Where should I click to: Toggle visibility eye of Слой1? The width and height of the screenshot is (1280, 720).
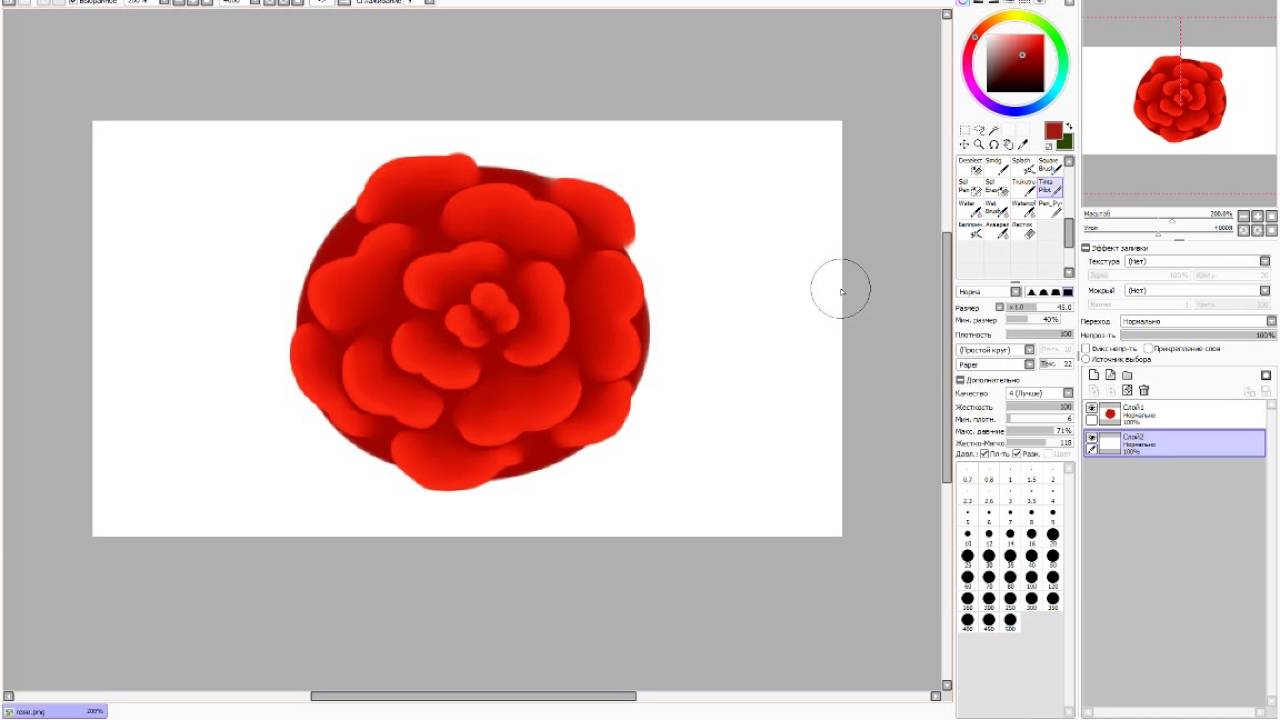[x=1092, y=408]
